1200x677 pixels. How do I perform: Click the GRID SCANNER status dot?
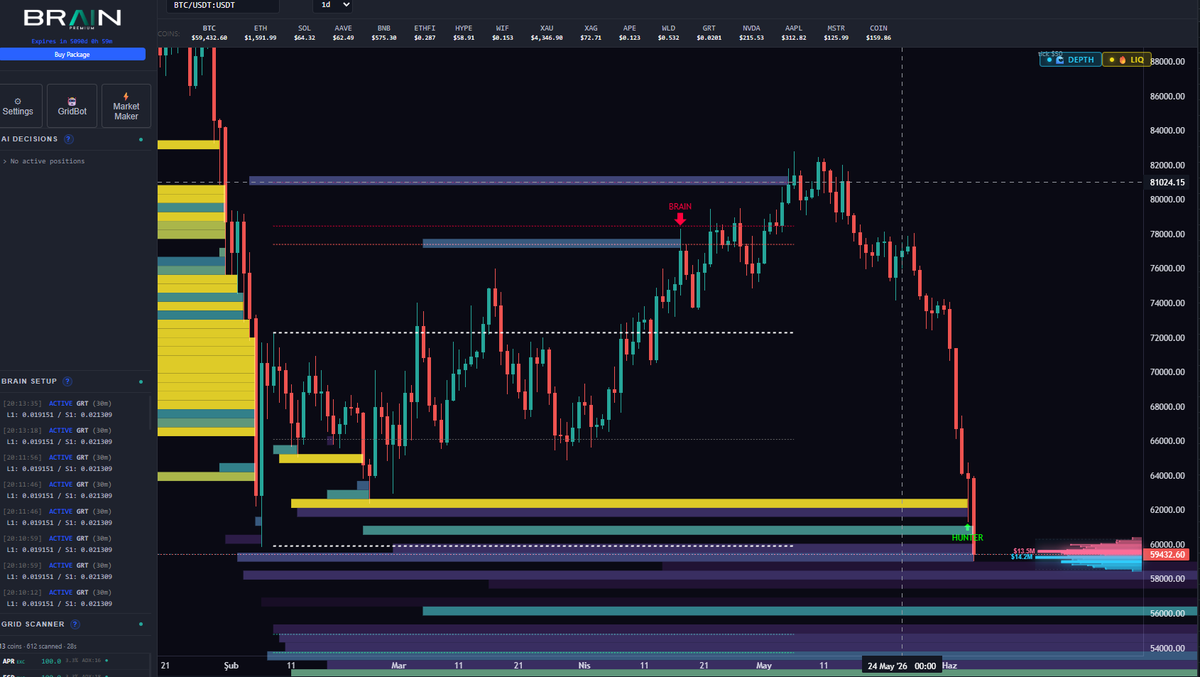141,624
